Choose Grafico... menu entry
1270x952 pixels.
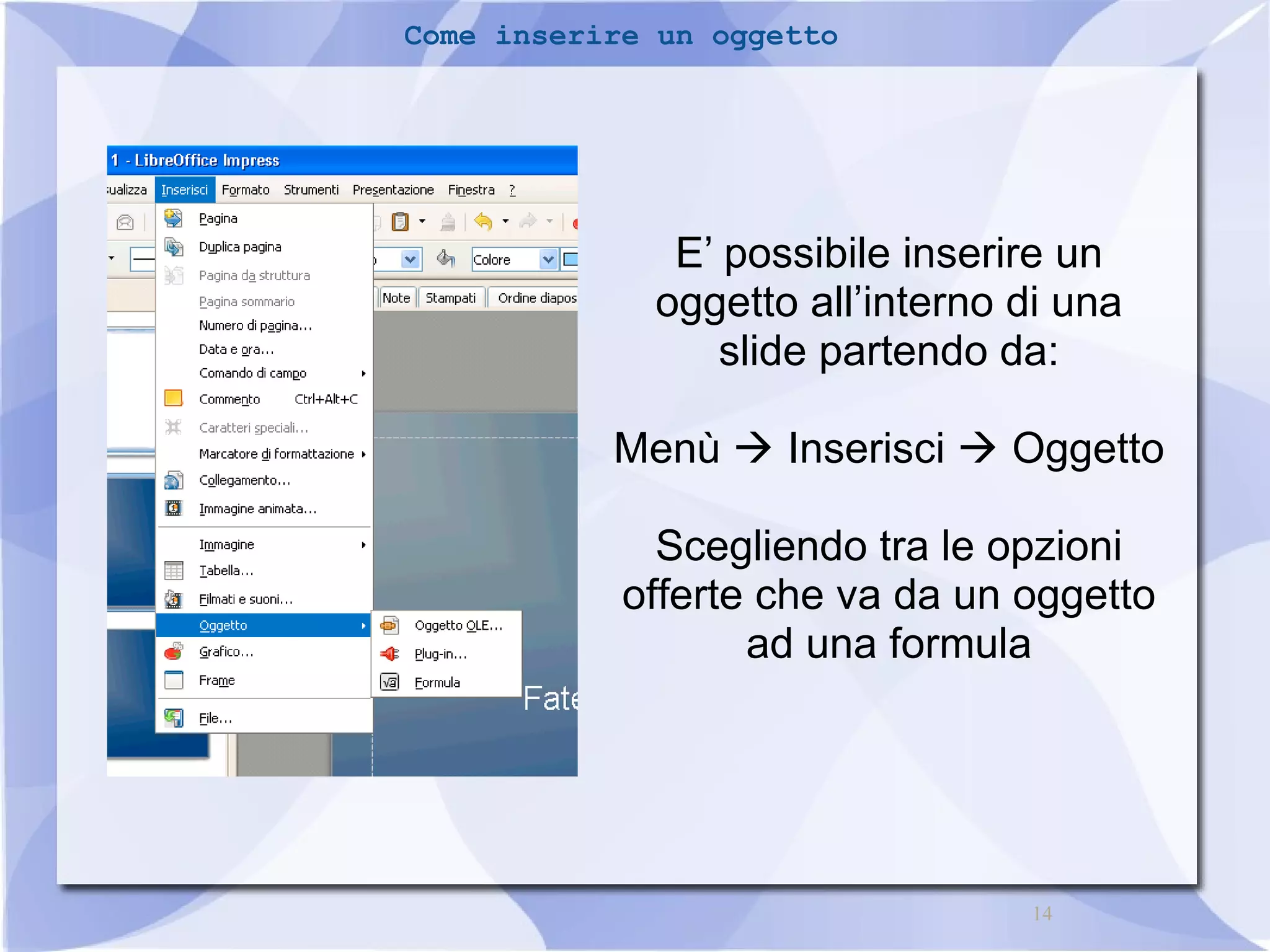265,651
